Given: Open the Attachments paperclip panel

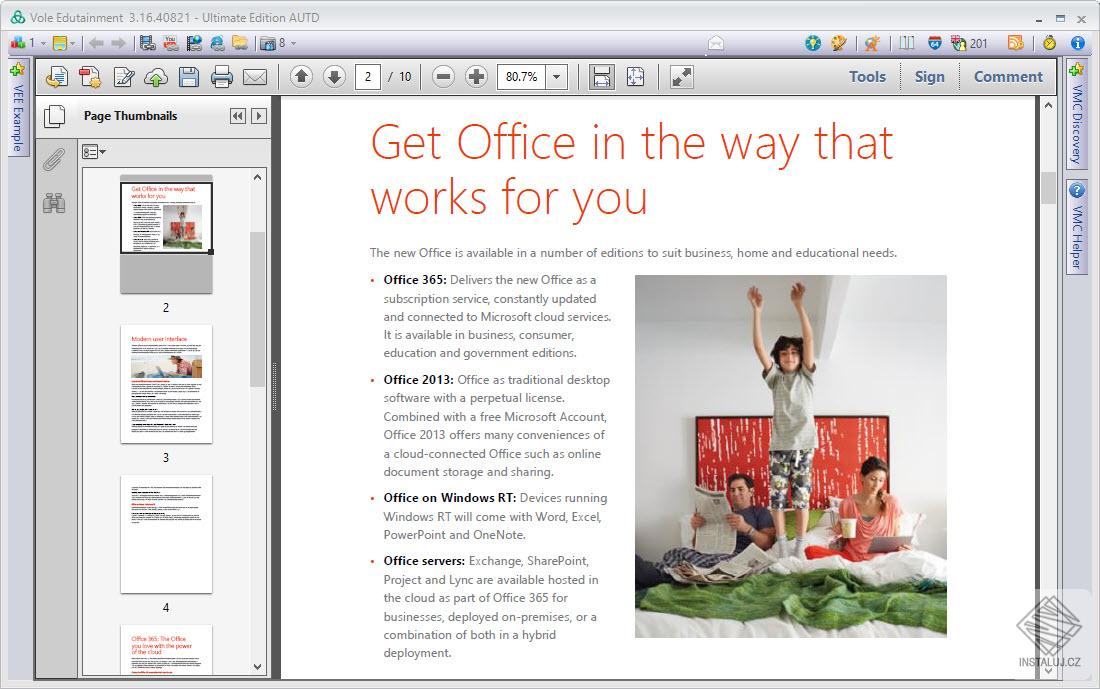Looking at the screenshot, I should coord(54,160).
